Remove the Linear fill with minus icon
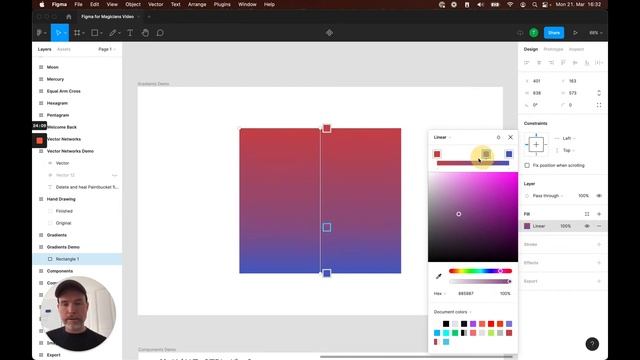 (x=599, y=226)
